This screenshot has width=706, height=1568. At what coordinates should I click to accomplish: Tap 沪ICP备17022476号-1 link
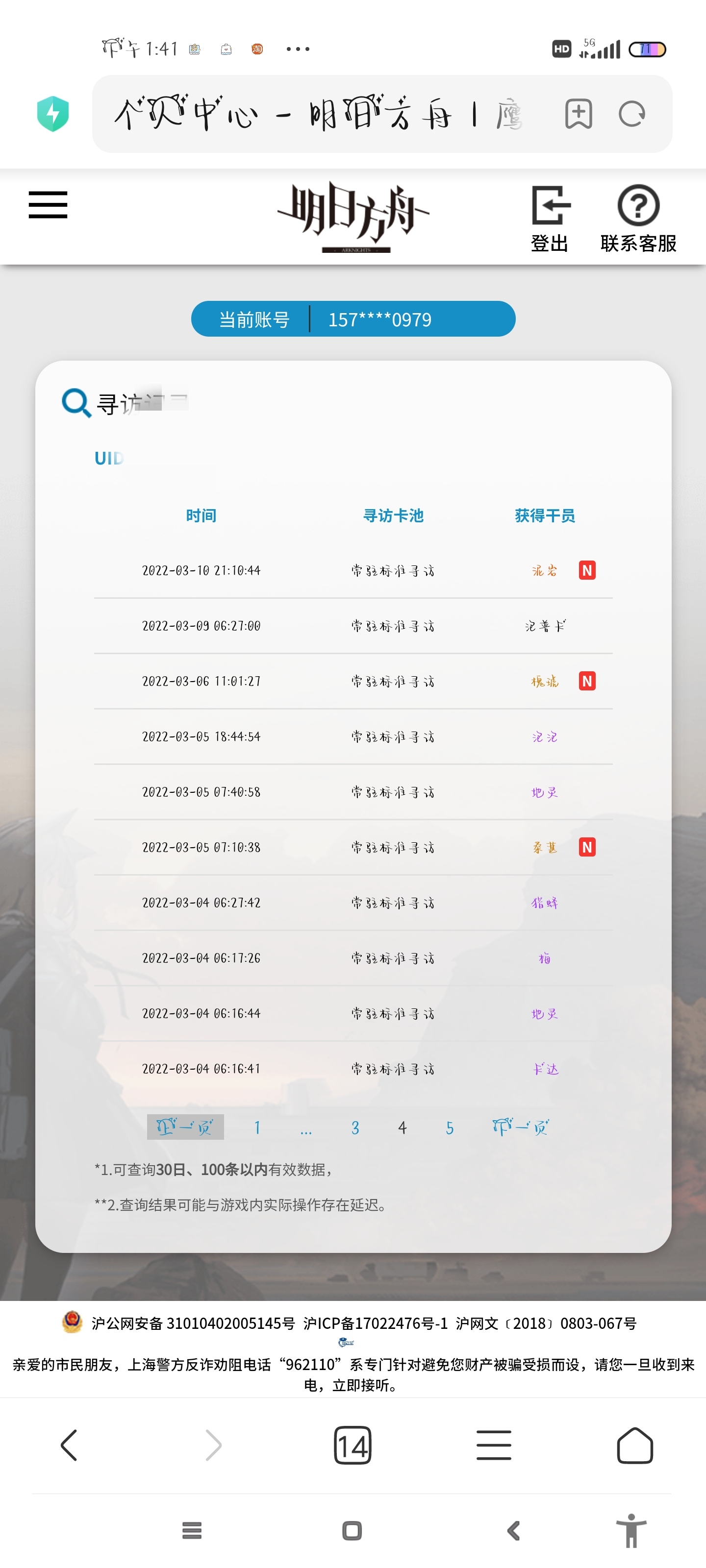point(375,1323)
